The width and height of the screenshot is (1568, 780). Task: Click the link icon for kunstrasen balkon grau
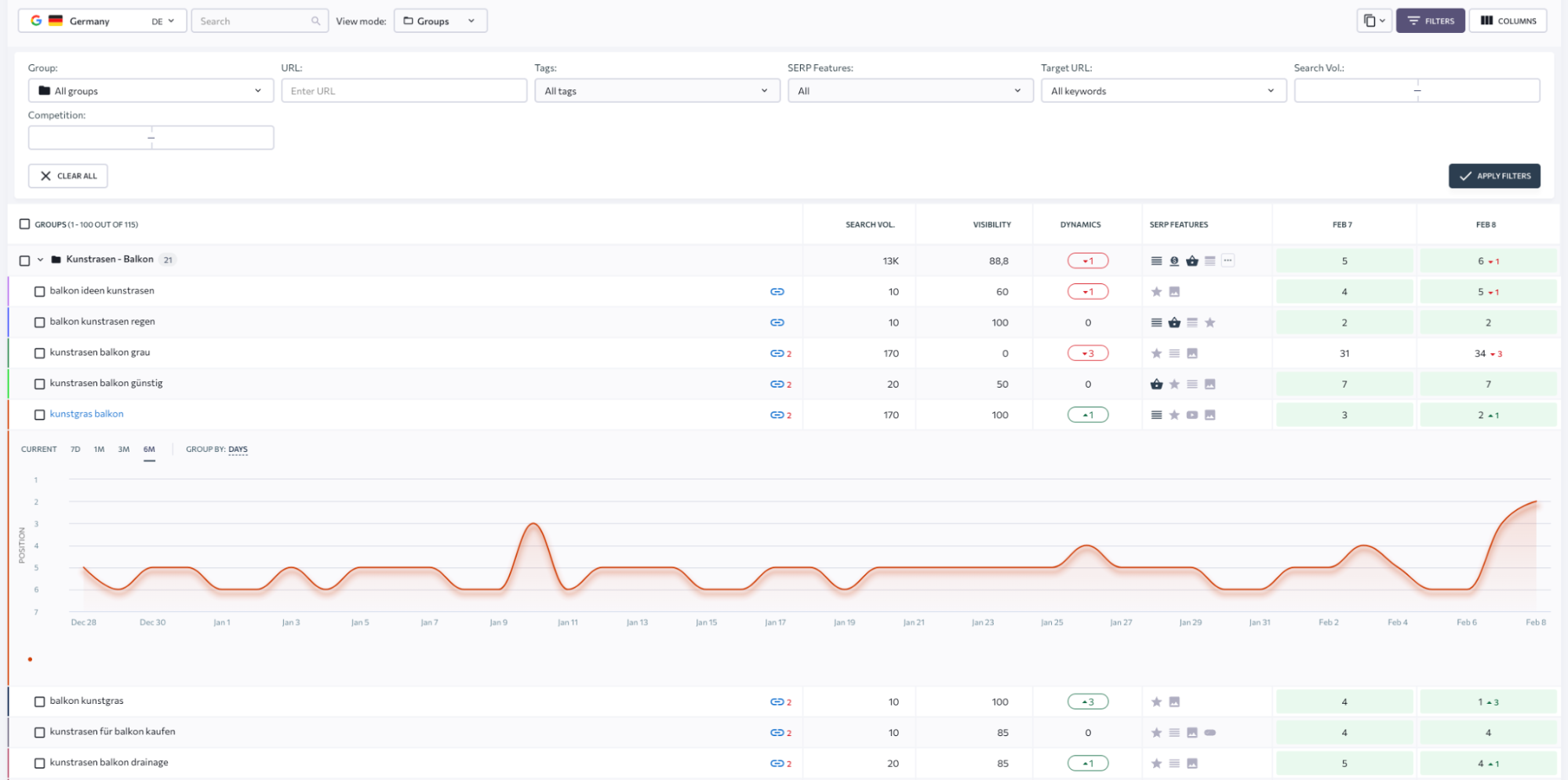tap(777, 354)
